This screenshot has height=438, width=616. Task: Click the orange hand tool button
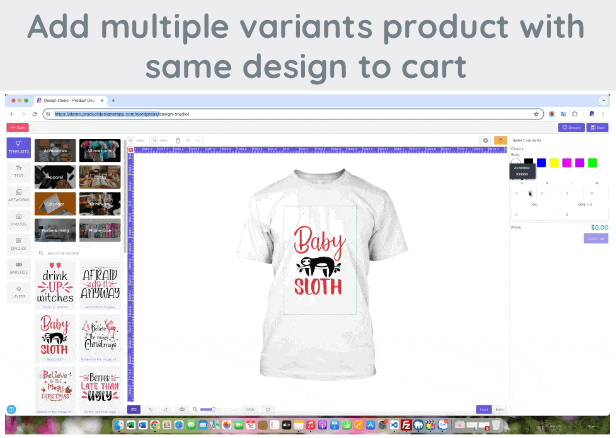pos(499,140)
